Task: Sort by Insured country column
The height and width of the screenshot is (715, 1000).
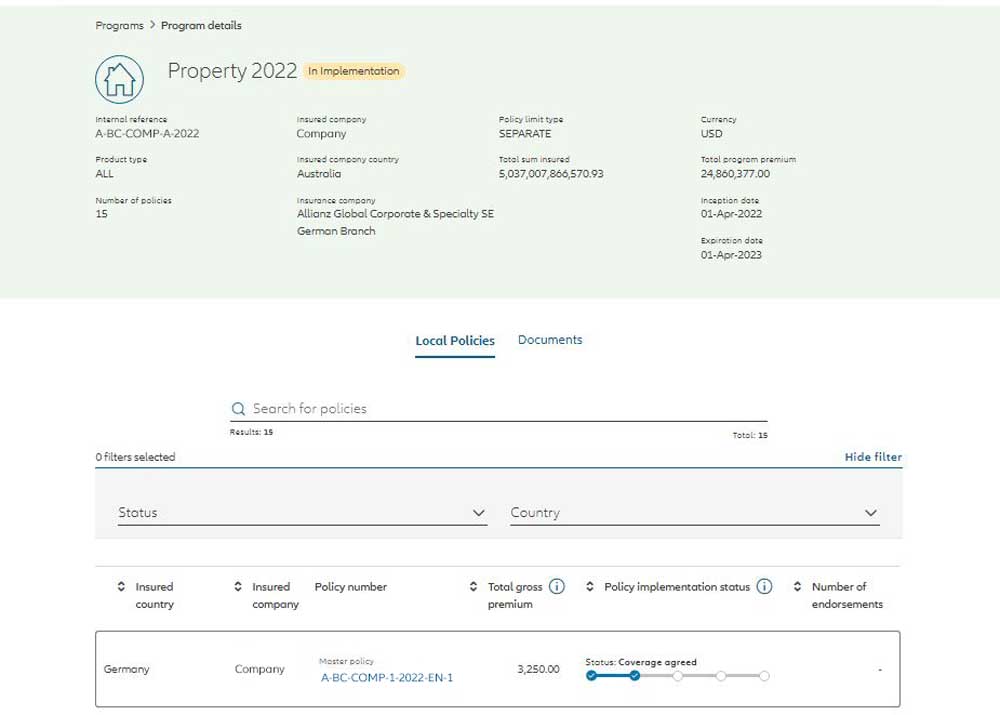Action: pyautogui.click(x=121, y=586)
